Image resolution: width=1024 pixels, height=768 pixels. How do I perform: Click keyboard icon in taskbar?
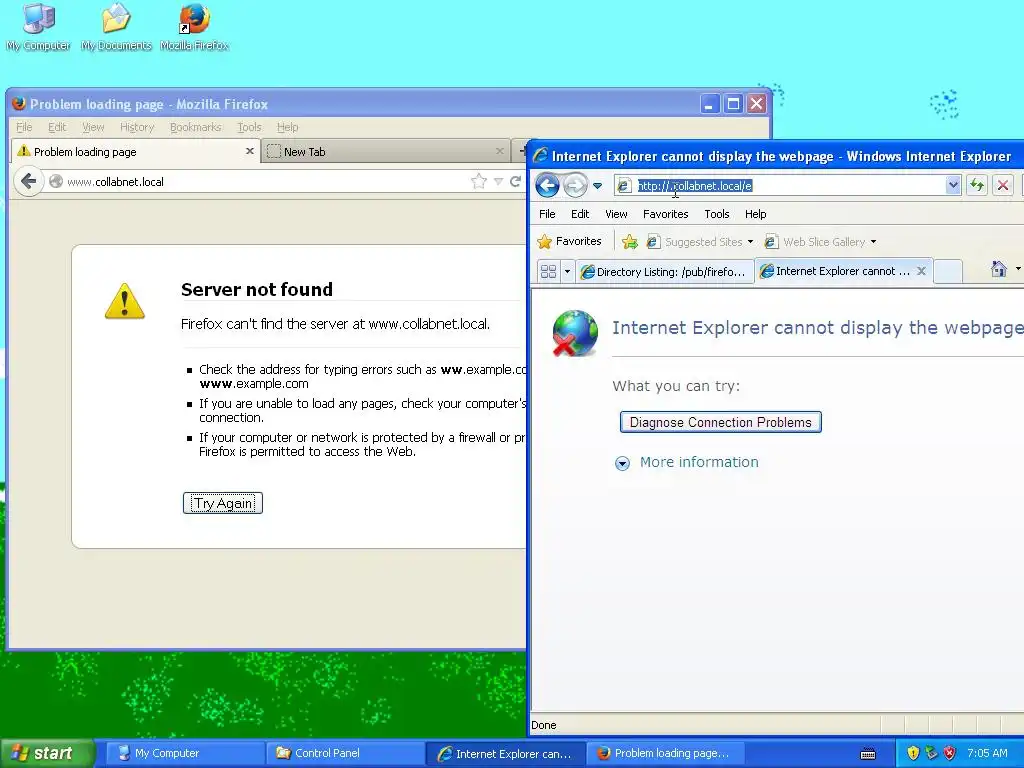point(868,754)
